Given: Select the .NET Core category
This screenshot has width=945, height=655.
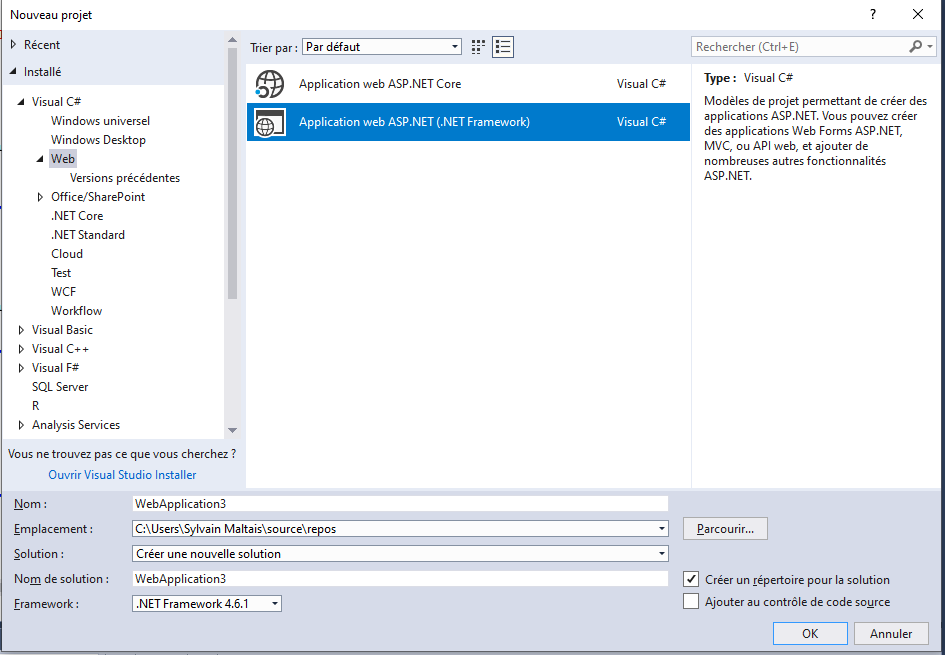Looking at the screenshot, I should [77, 216].
